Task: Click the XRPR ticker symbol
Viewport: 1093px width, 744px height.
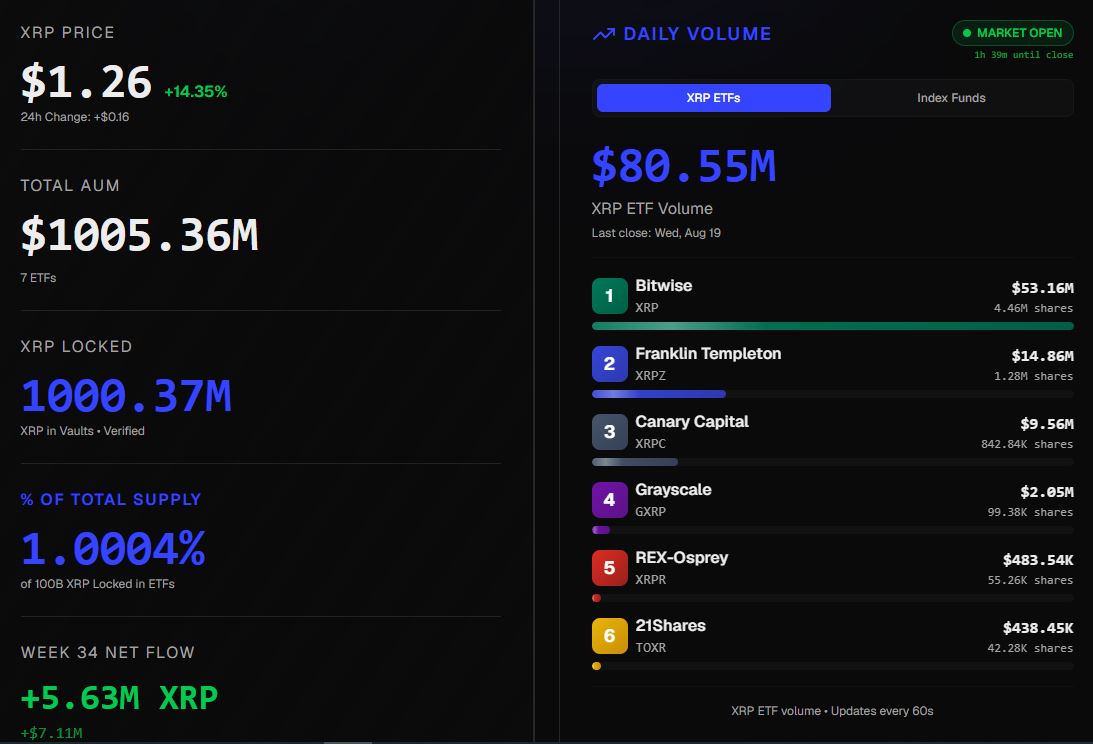Action: point(650,579)
